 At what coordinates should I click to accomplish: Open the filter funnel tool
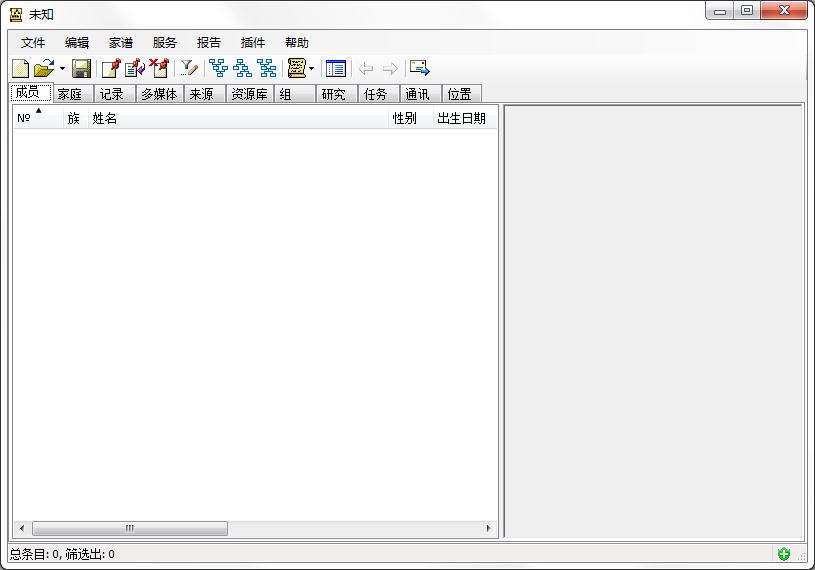[188, 69]
